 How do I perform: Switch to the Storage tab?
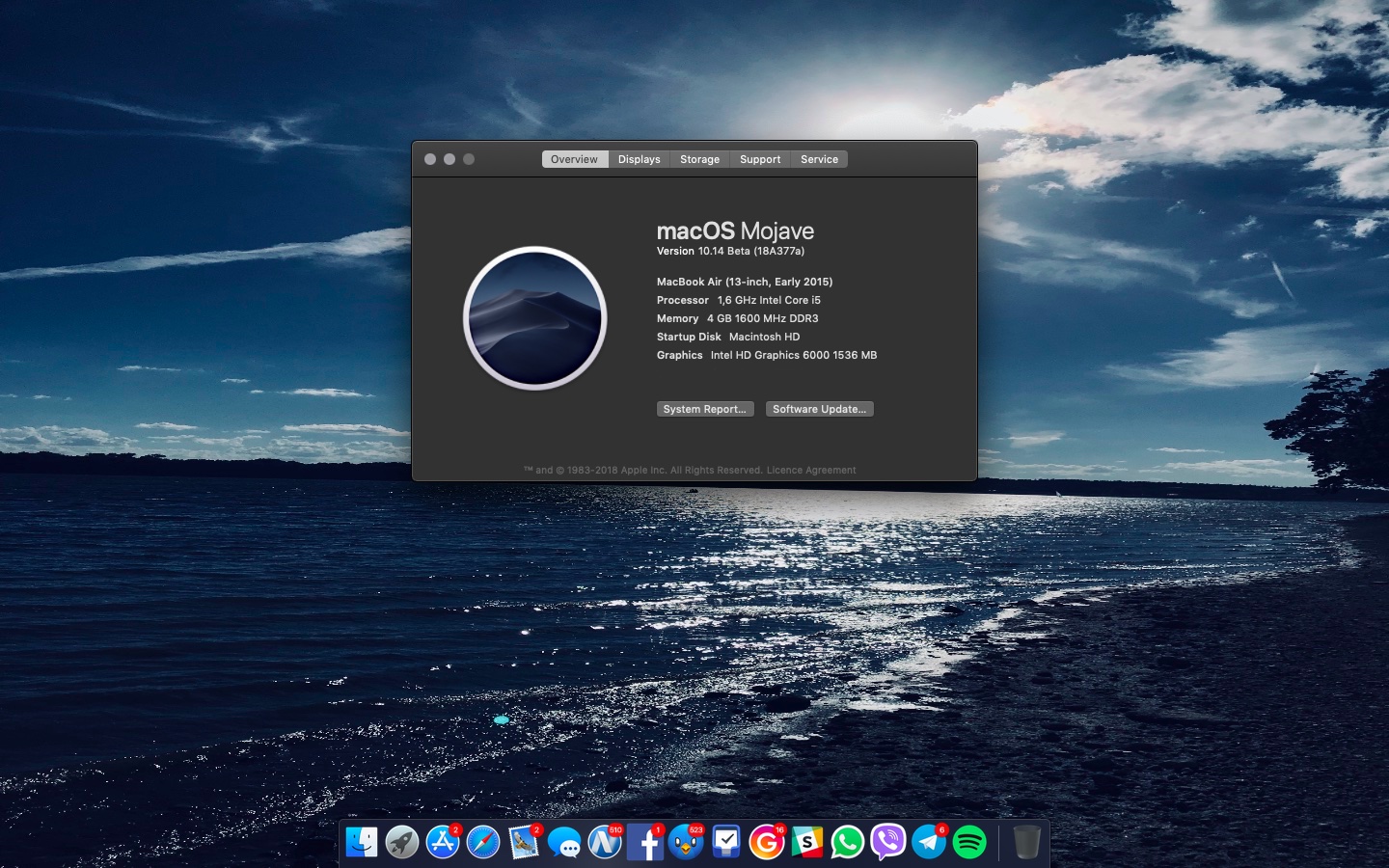[699, 159]
